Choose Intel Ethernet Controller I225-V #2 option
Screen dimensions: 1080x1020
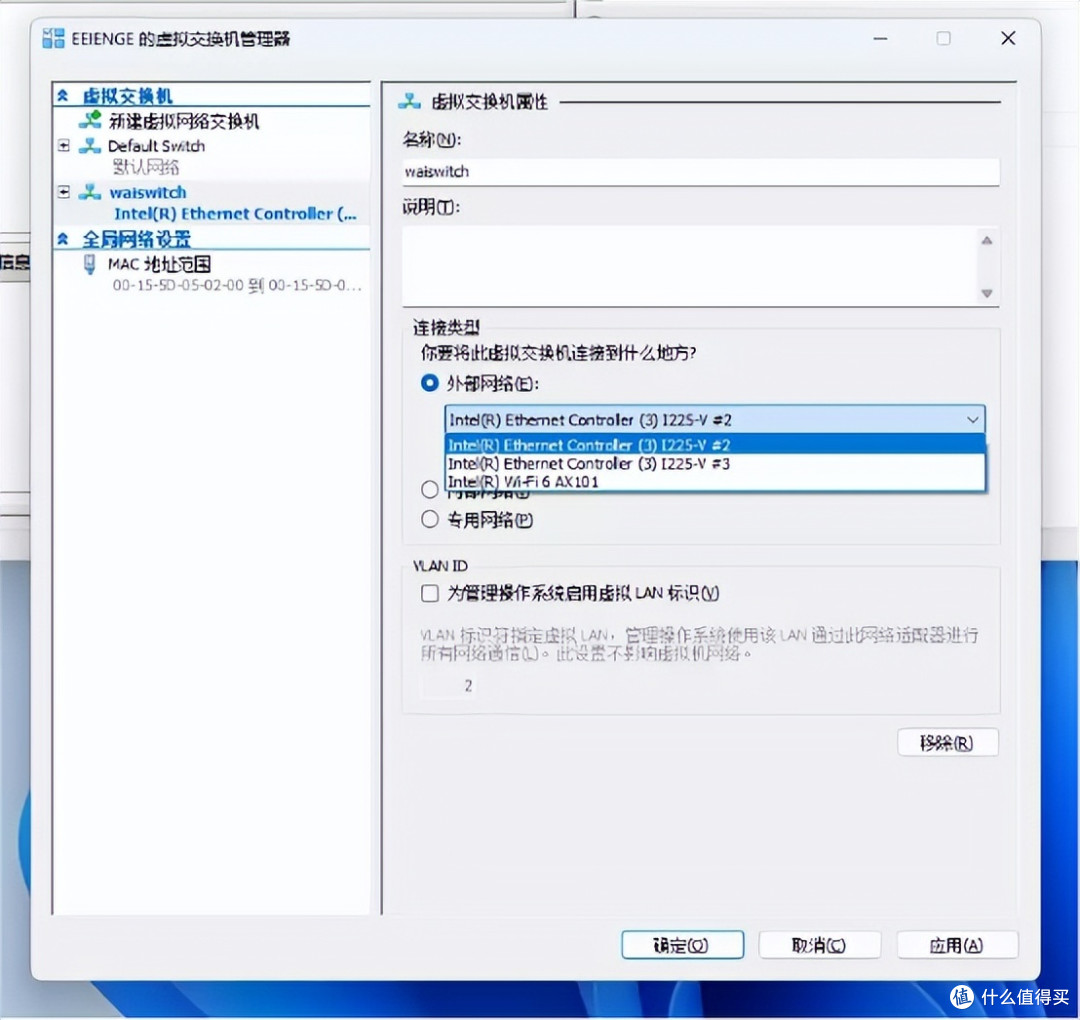(715, 445)
